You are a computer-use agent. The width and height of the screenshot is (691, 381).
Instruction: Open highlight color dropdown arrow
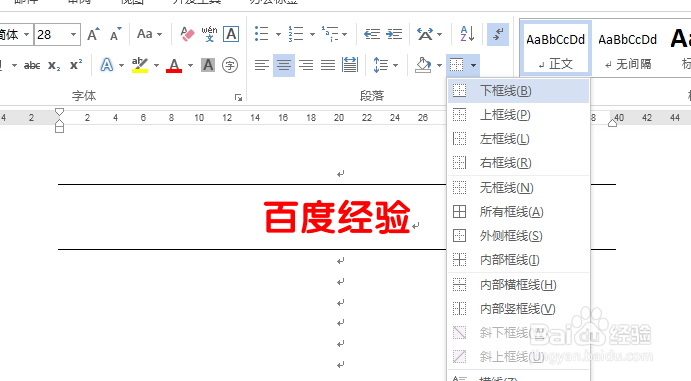tap(156, 66)
